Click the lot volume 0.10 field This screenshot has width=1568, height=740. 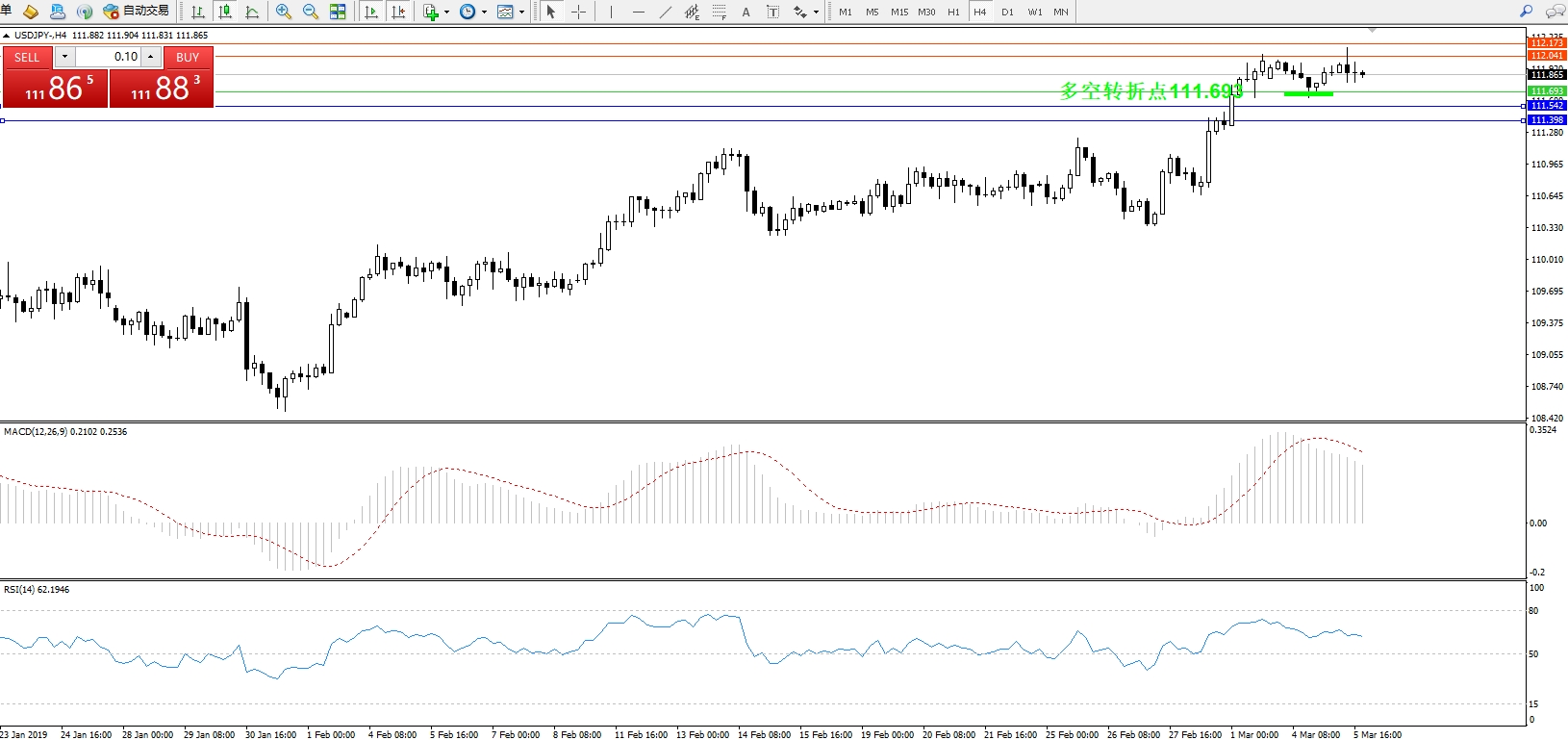click(109, 58)
